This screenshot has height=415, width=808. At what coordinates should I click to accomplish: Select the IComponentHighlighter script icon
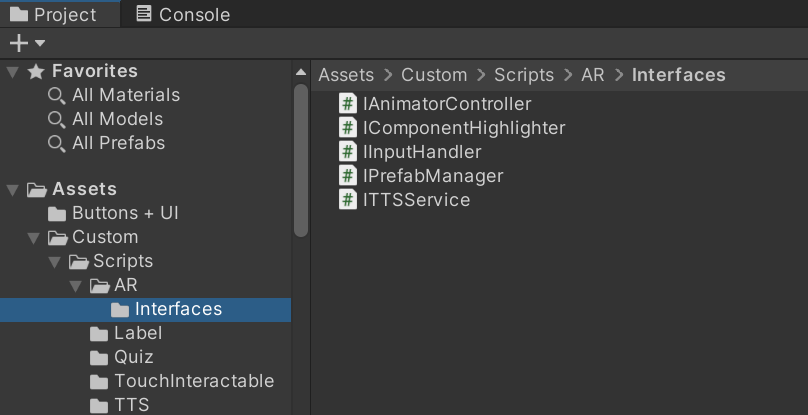[x=348, y=127]
